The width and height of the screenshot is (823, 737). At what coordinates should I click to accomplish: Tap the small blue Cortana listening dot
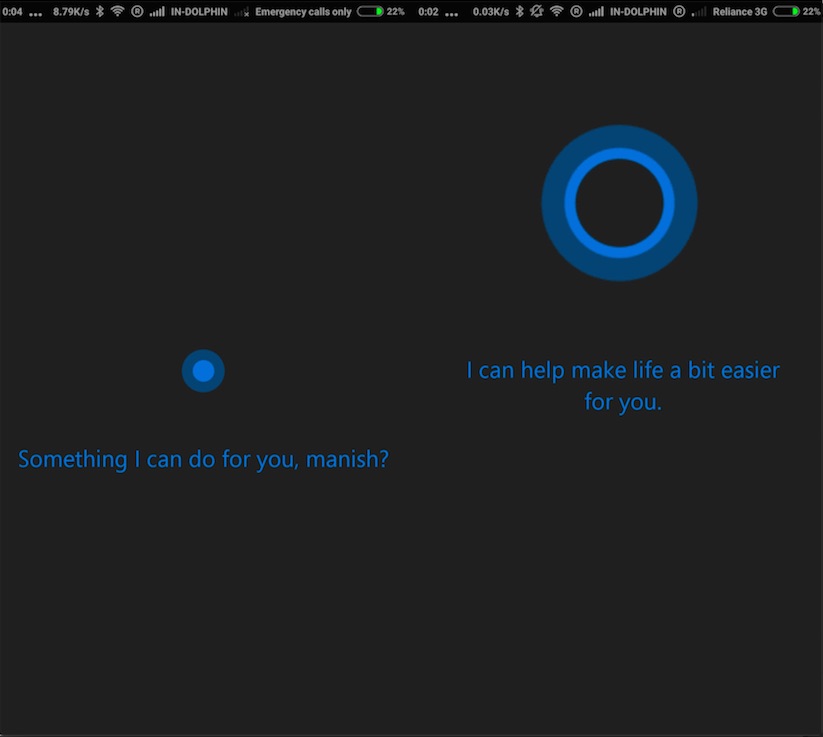203,370
